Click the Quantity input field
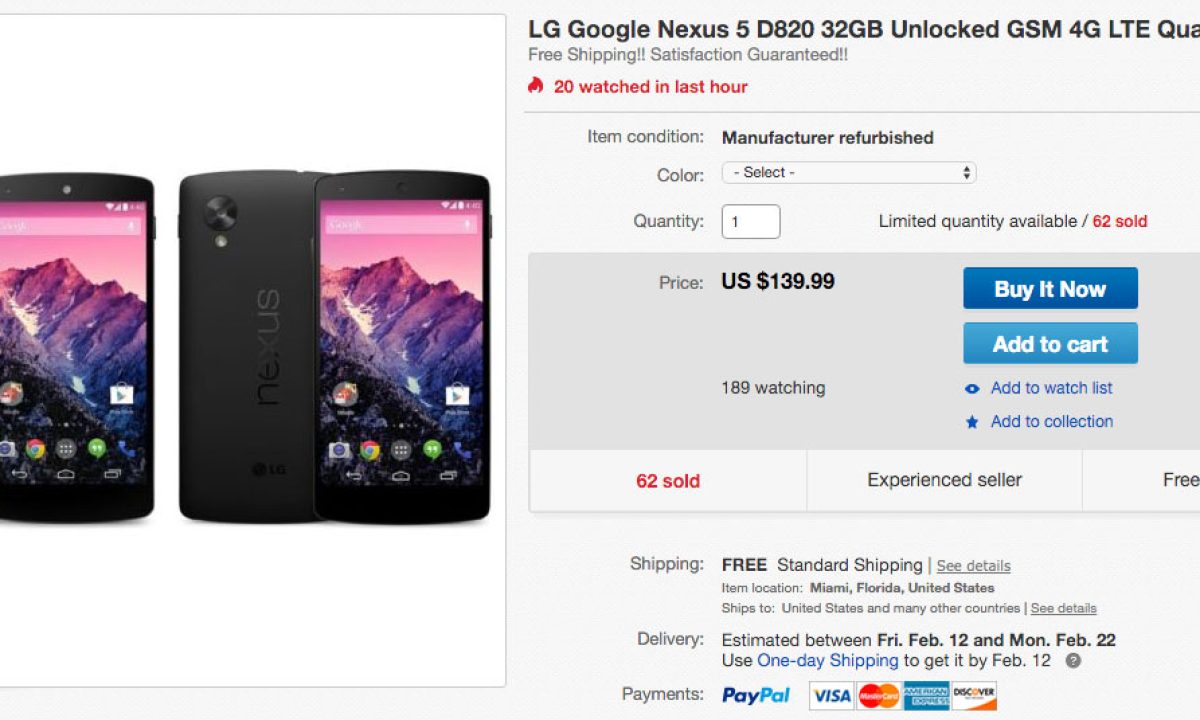The width and height of the screenshot is (1200, 720). [750, 222]
